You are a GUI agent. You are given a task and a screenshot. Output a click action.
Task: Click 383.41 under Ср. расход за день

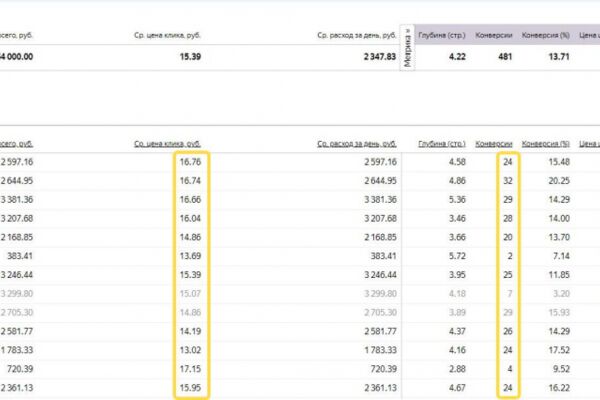coord(383,256)
